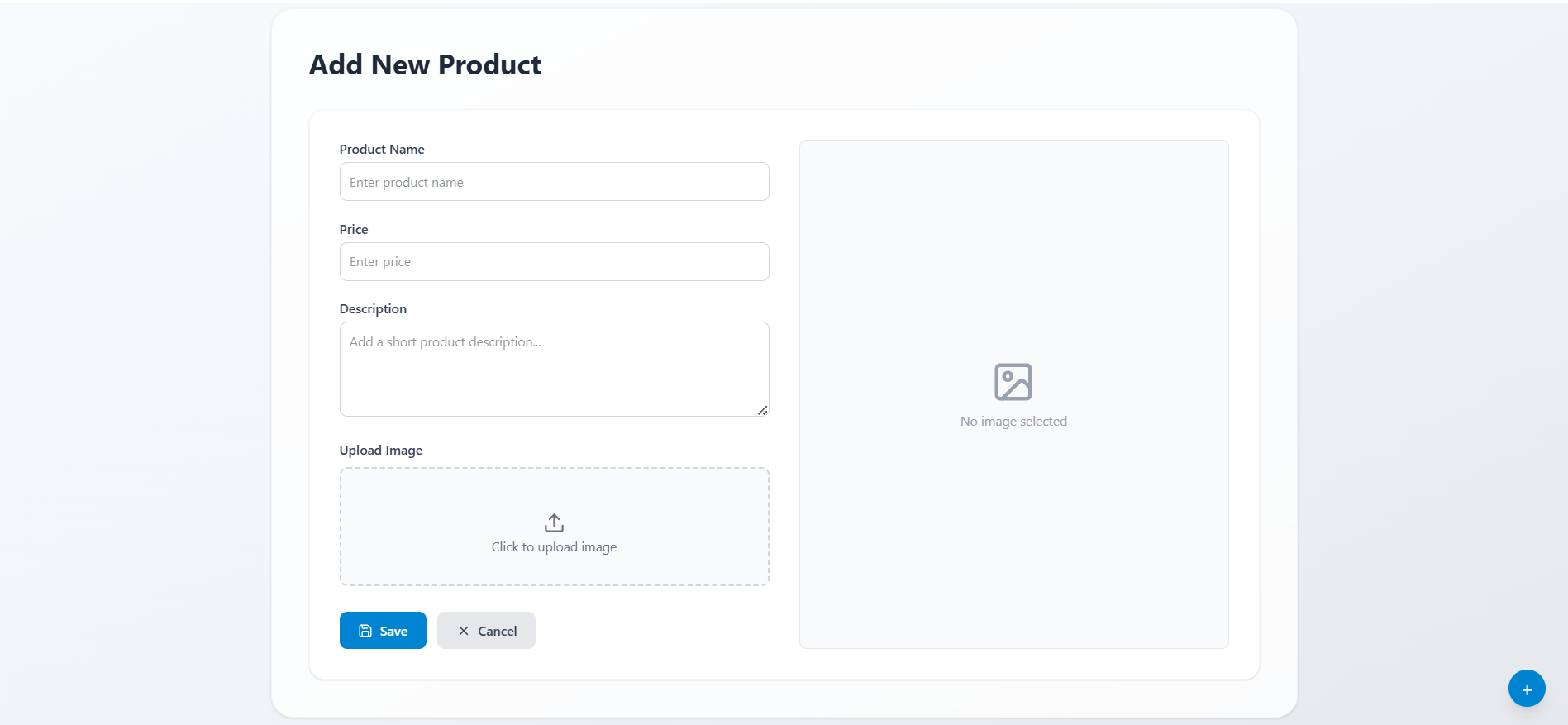This screenshot has height=725, width=1568.
Task: Click the textarea resize handle
Action: pos(761,412)
